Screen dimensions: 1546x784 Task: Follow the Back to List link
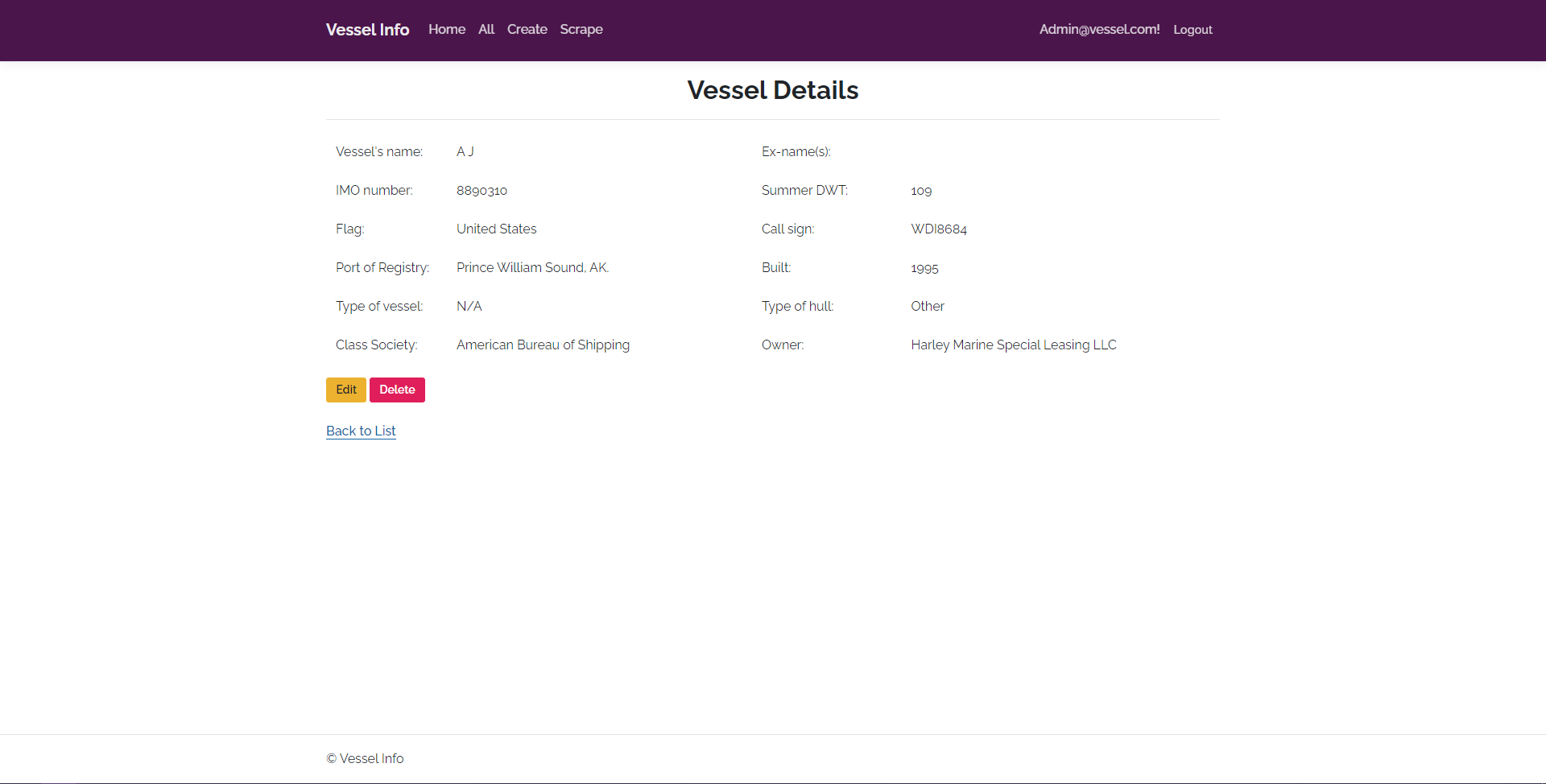pyautogui.click(x=360, y=431)
